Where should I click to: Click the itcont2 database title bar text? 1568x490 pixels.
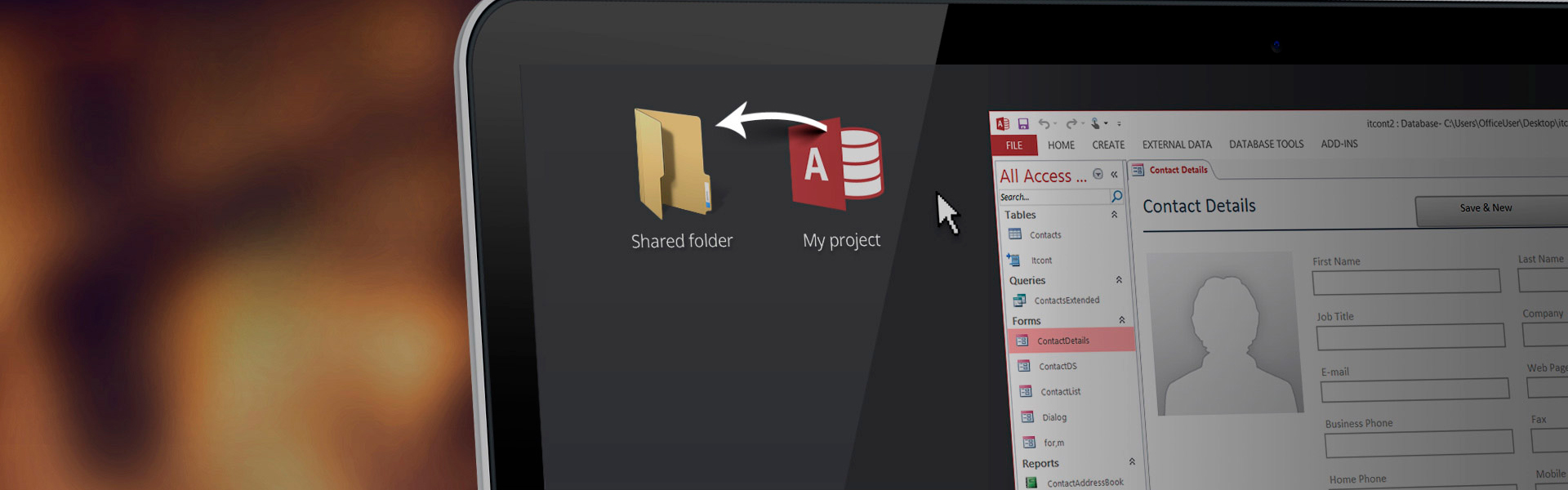[x=1468, y=123]
